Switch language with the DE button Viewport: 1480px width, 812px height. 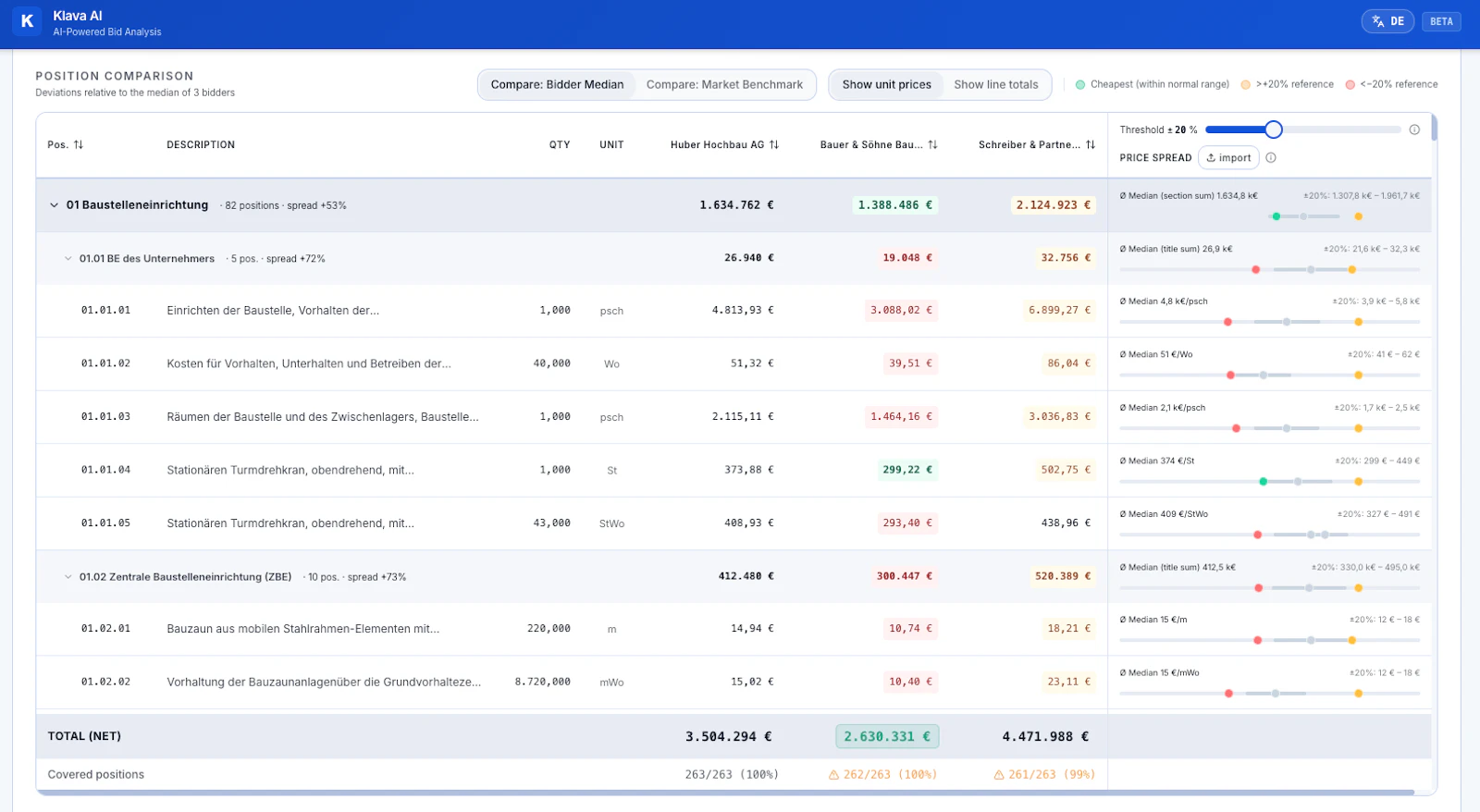(1387, 21)
